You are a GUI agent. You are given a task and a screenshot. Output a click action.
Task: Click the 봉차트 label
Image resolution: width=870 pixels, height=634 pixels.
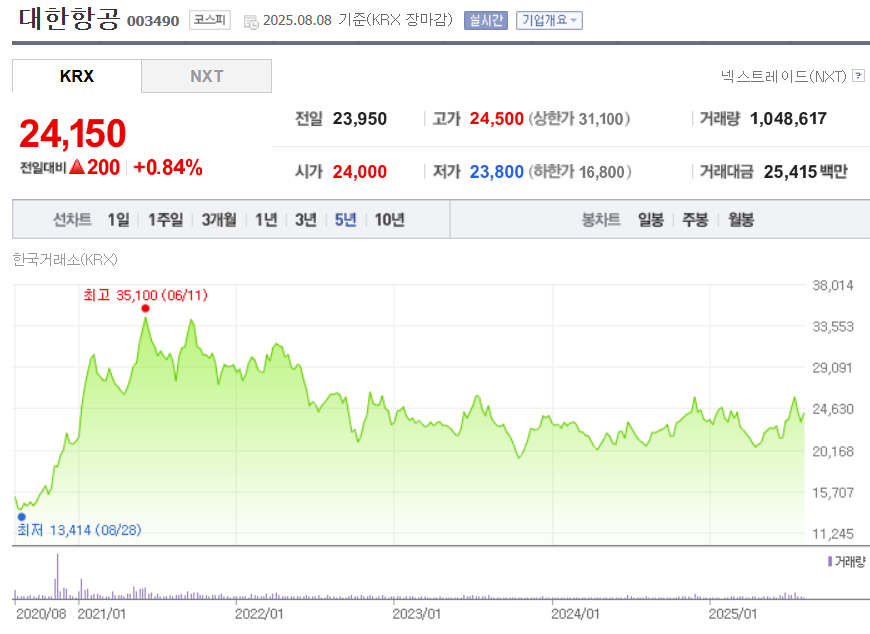(601, 220)
